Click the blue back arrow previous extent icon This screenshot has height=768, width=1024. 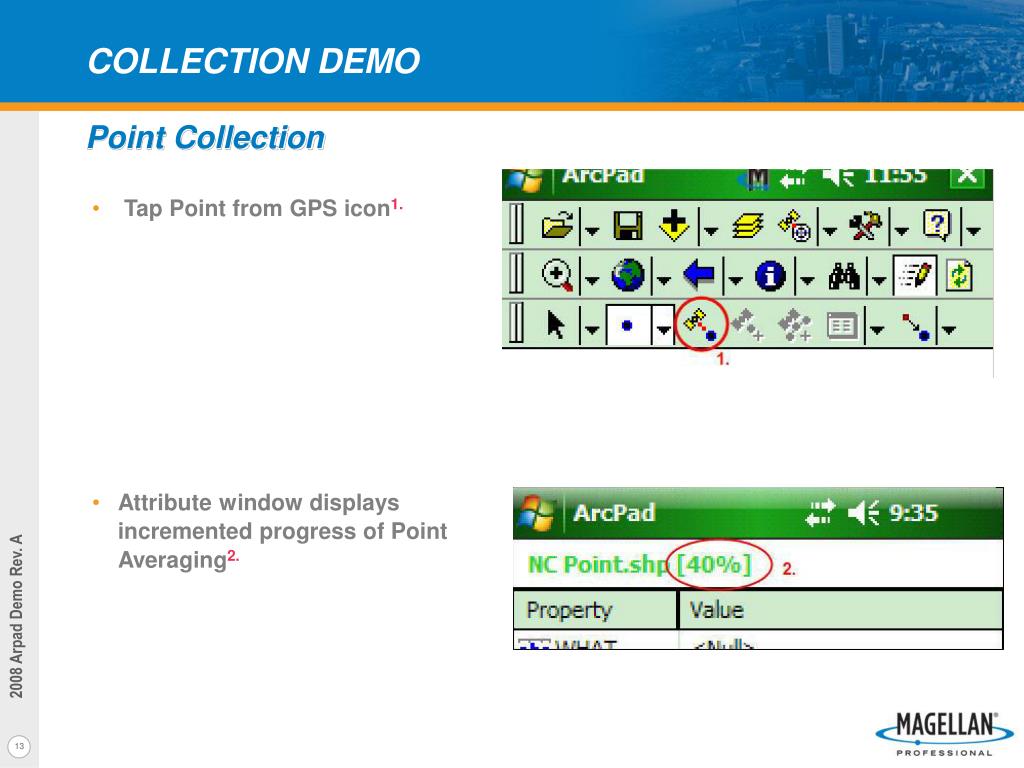[x=699, y=274]
